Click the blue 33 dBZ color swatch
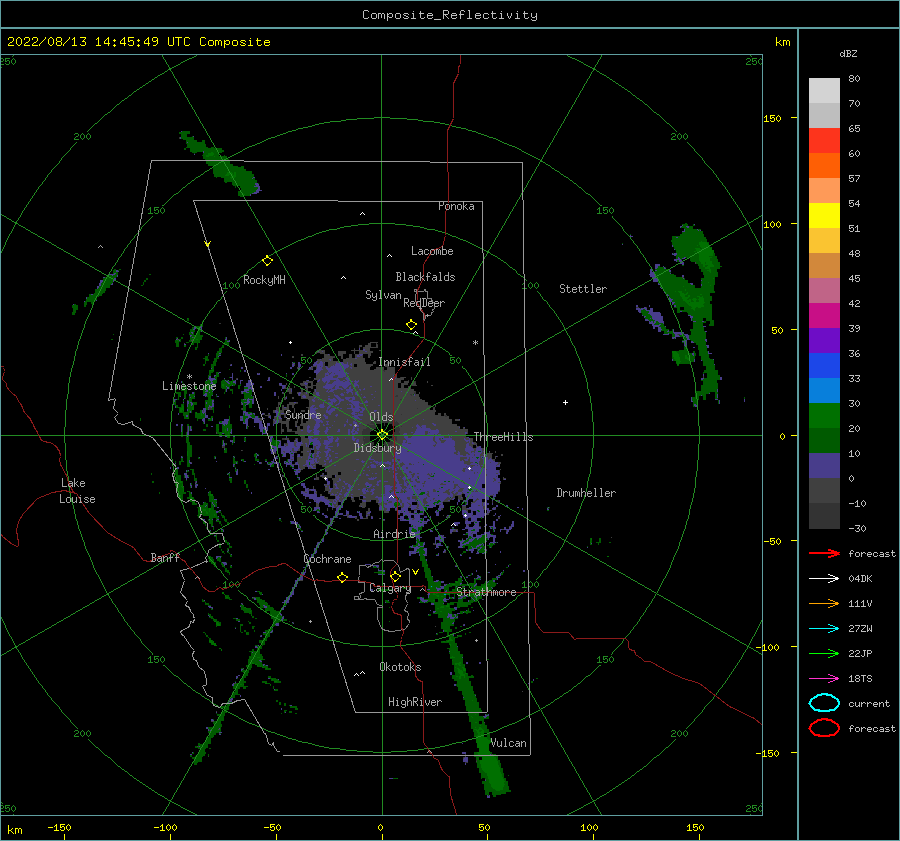Viewport: 900px width, 841px height. tap(824, 365)
